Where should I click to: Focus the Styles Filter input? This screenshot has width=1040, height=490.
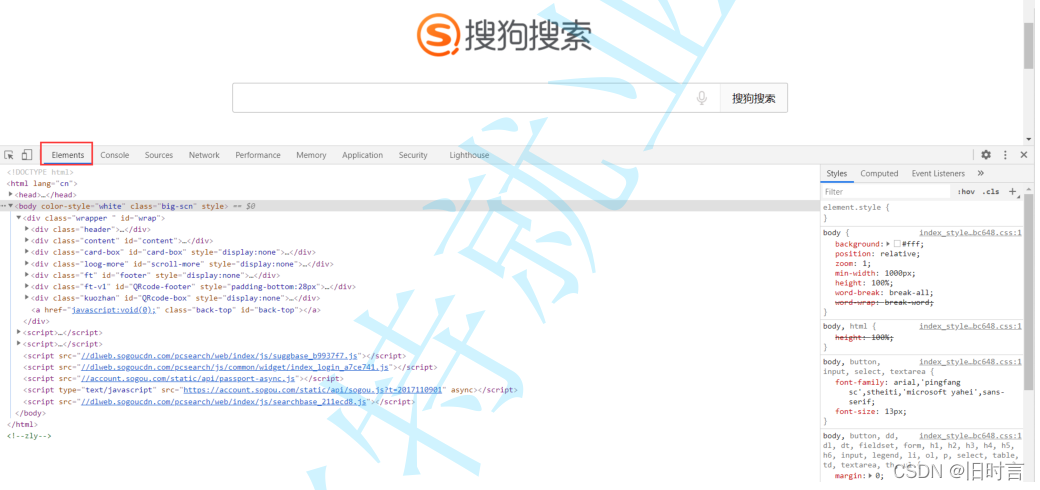886,192
